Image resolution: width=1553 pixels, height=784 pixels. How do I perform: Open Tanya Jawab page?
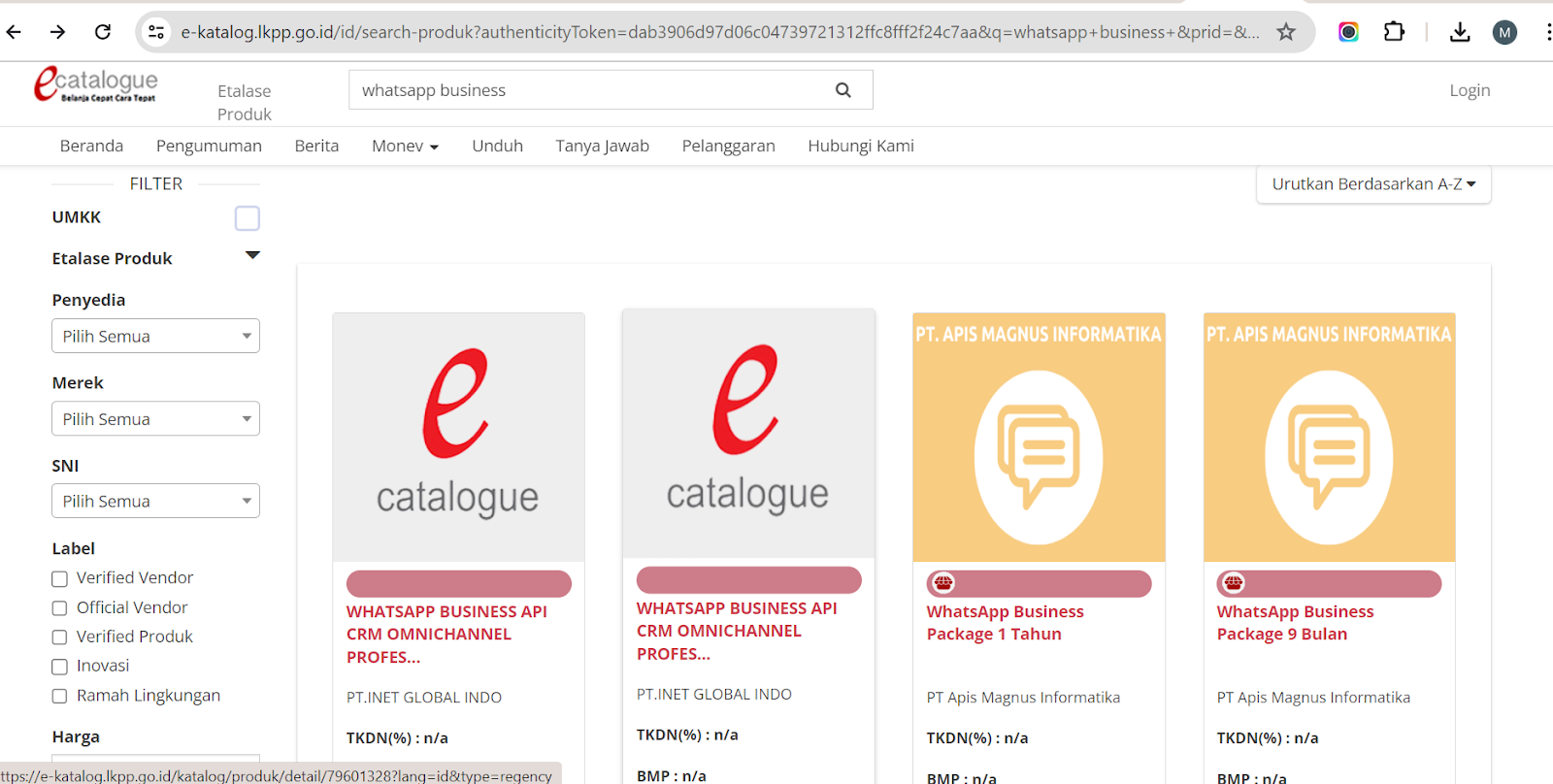tap(602, 146)
